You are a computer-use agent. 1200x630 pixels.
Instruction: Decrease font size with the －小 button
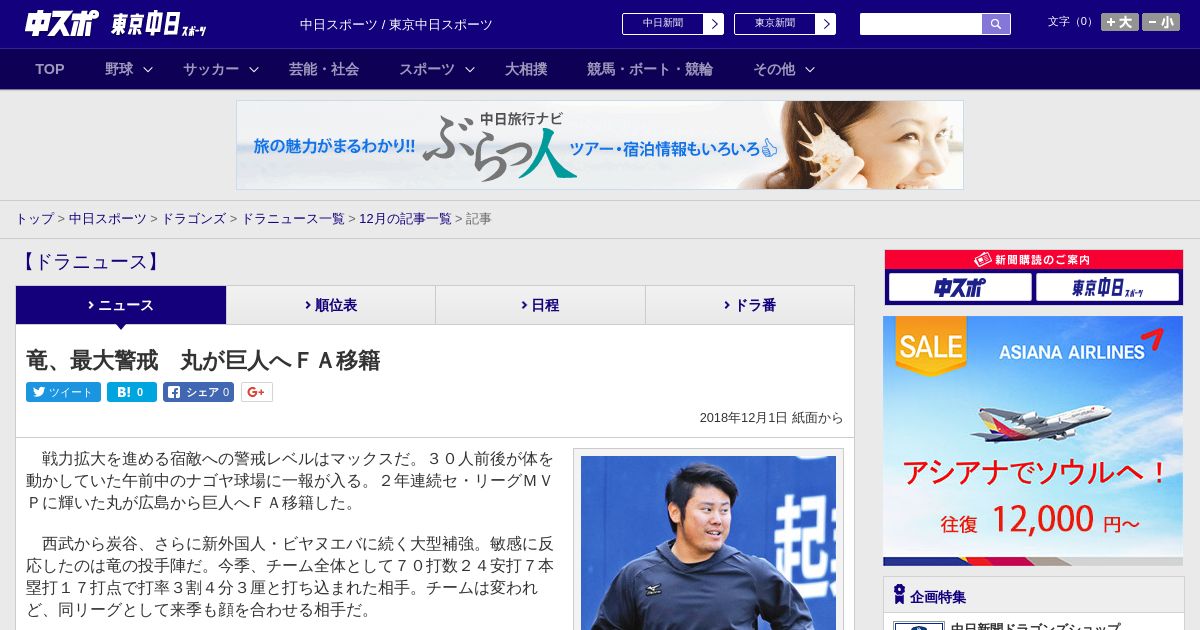[1161, 22]
